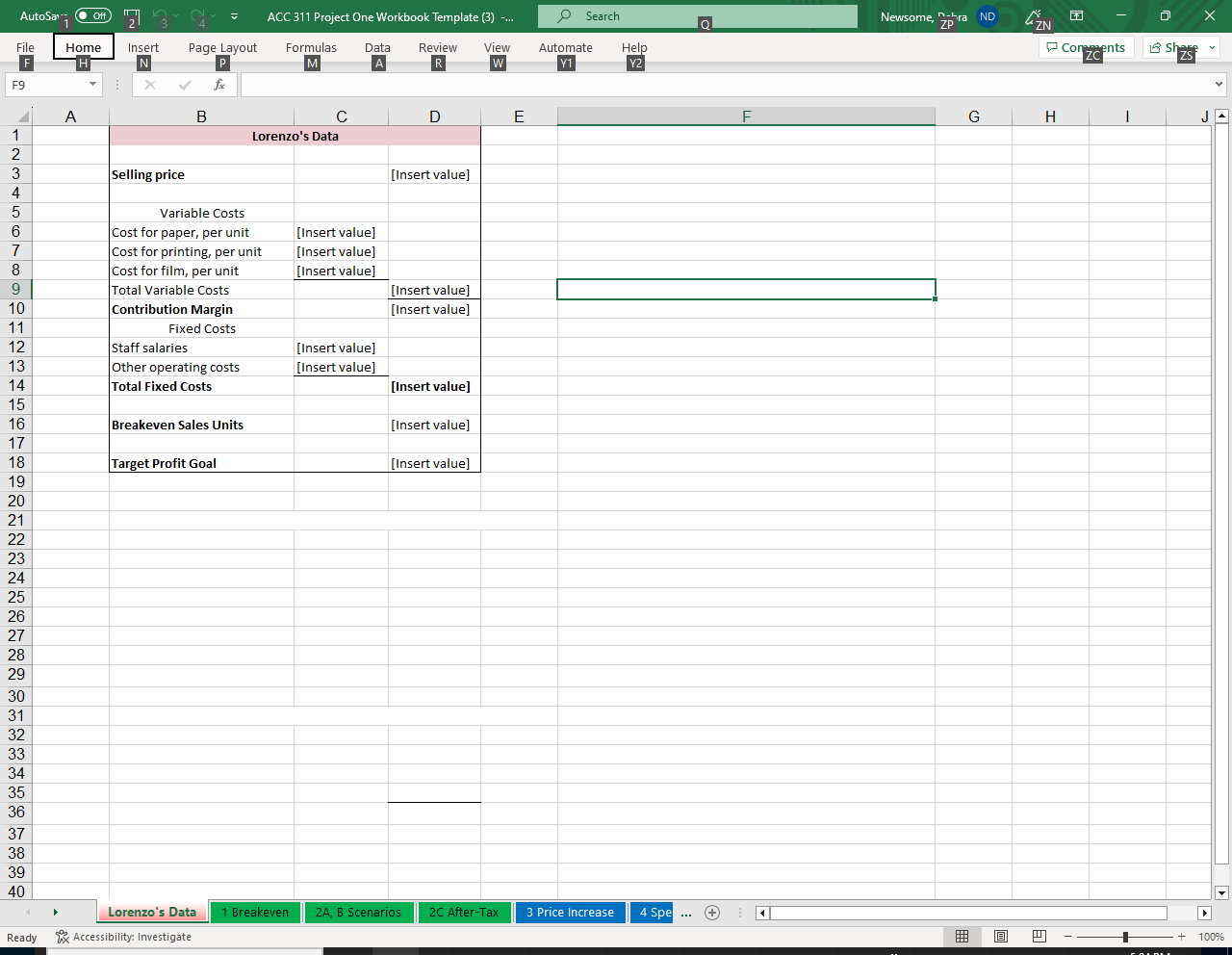The width and height of the screenshot is (1232, 955).
Task: Open the ND account profile icon
Action: (987, 16)
